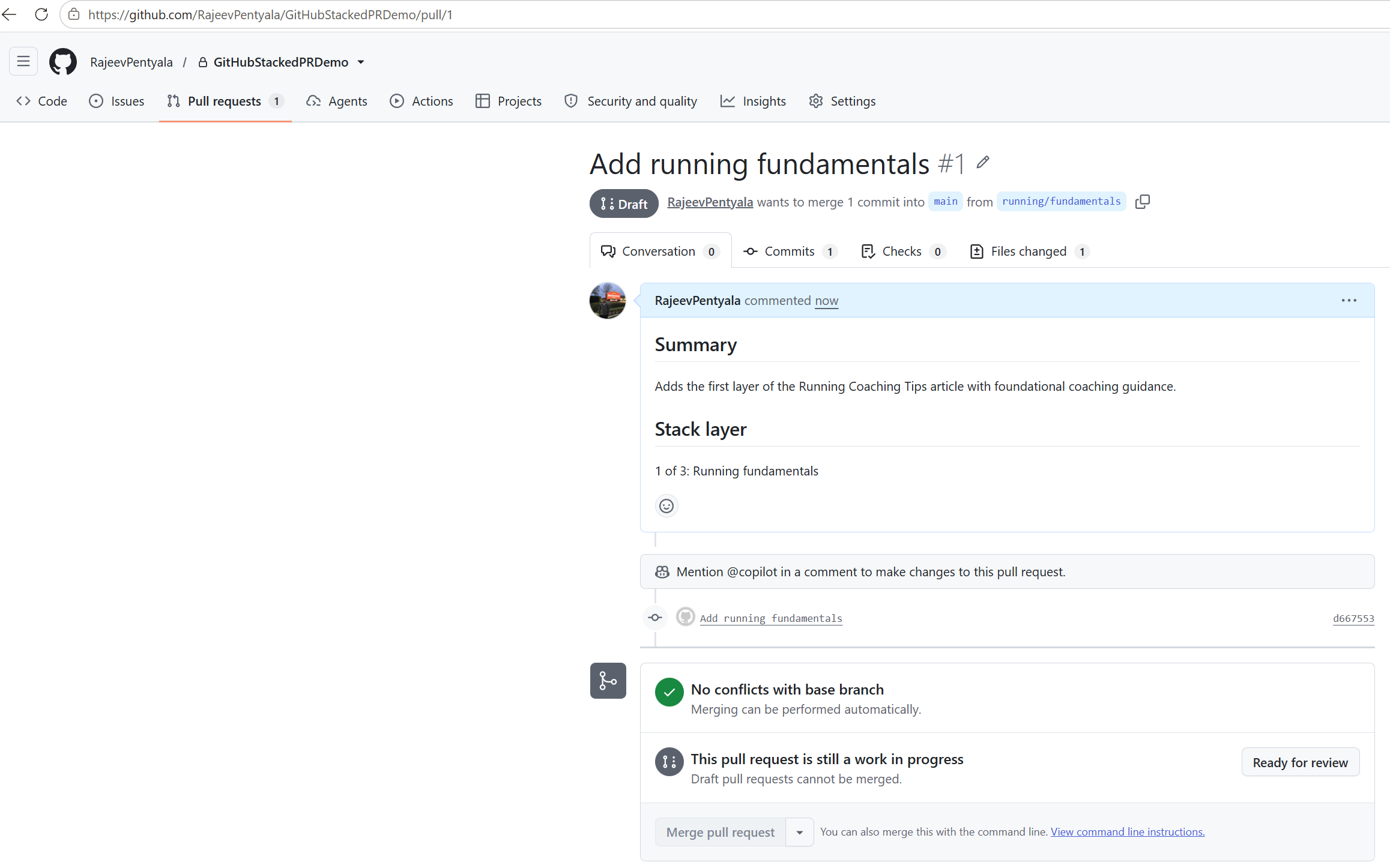The height and width of the screenshot is (868, 1390).
Task: Open View command line instructions link
Action: pos(1127,832)
